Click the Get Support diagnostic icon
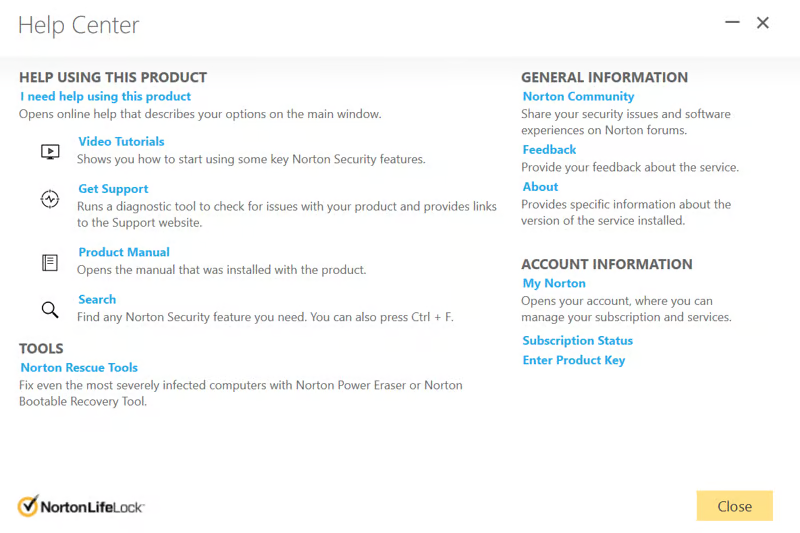 50,199
